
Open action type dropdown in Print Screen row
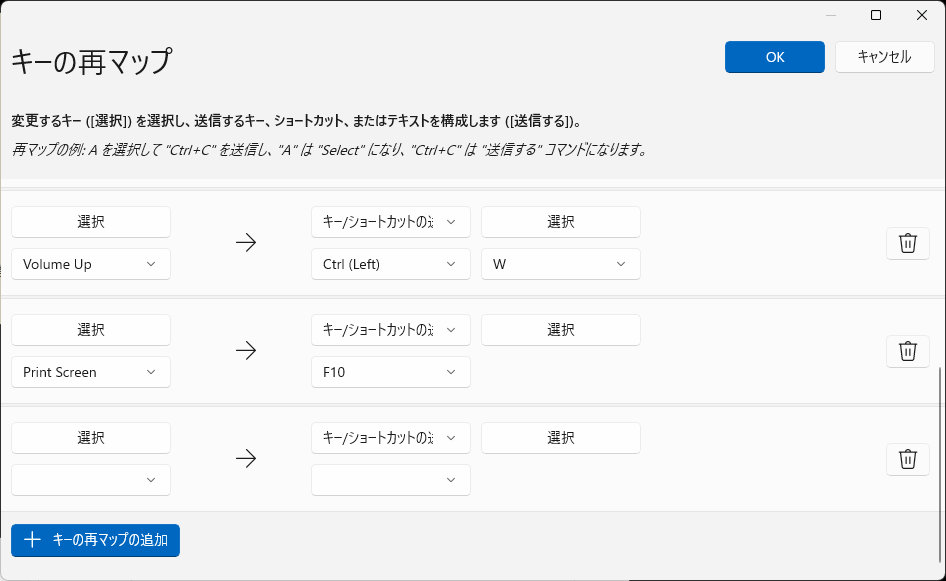pos(390,330)
